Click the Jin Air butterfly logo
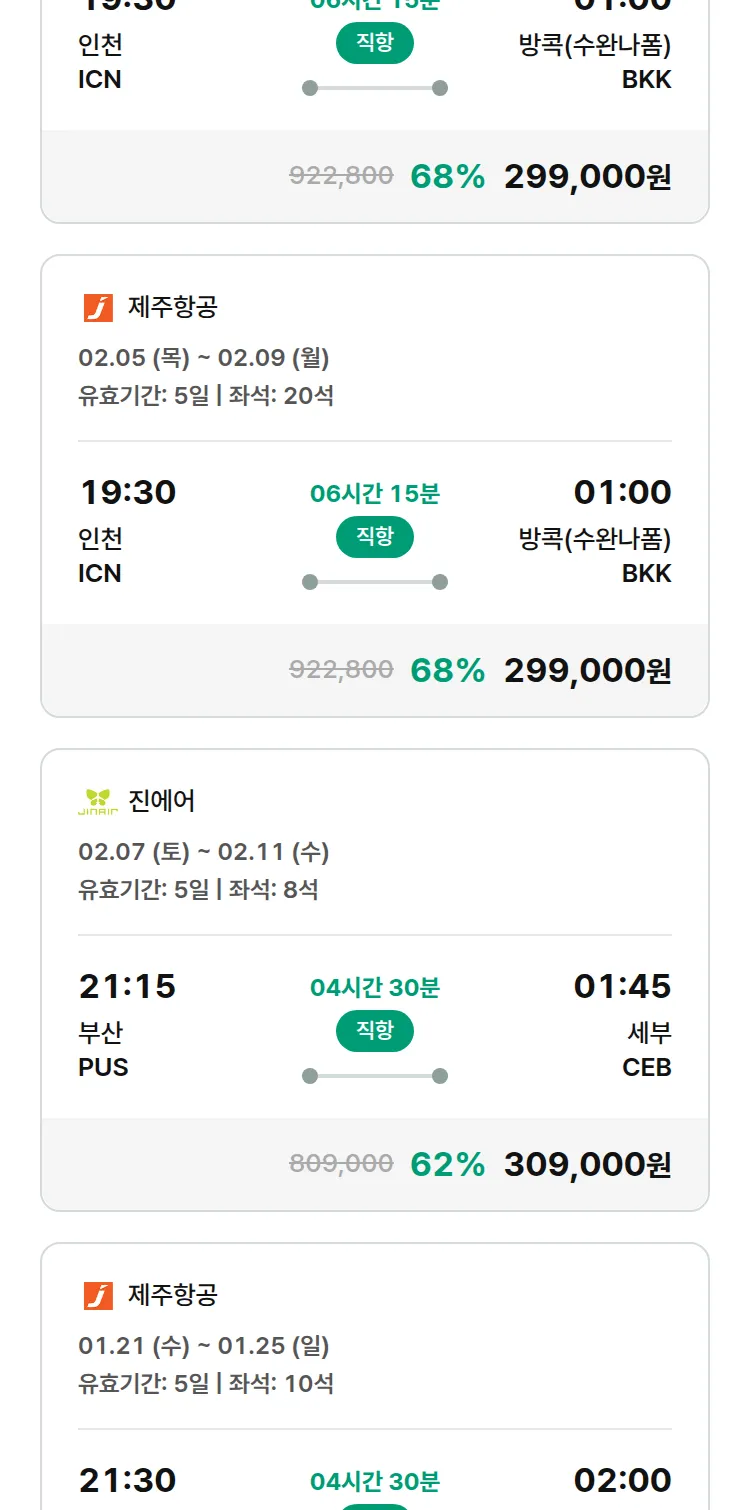This screenshot has height=1510, width=750. [98, 801]
